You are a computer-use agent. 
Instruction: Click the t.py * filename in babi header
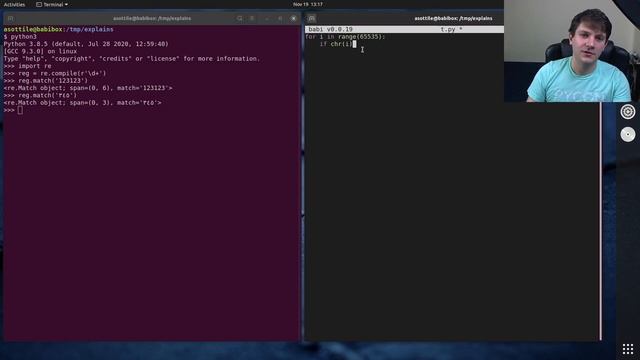451,29
